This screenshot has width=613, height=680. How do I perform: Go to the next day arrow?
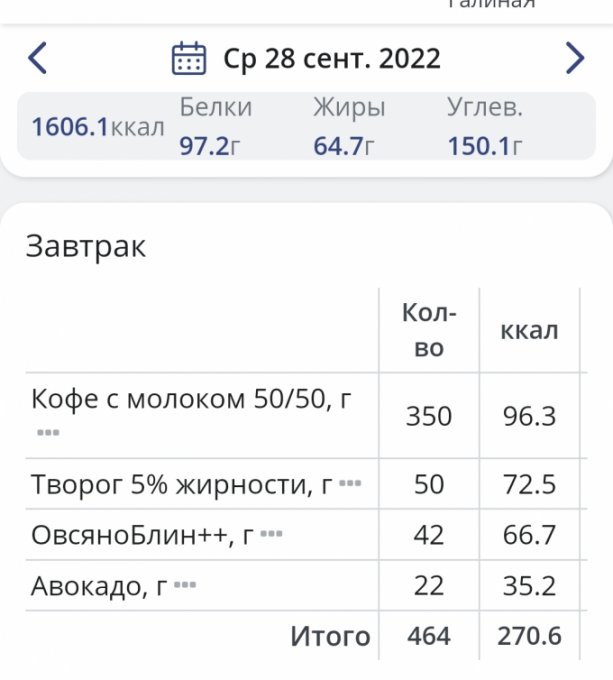pos(574,58)
